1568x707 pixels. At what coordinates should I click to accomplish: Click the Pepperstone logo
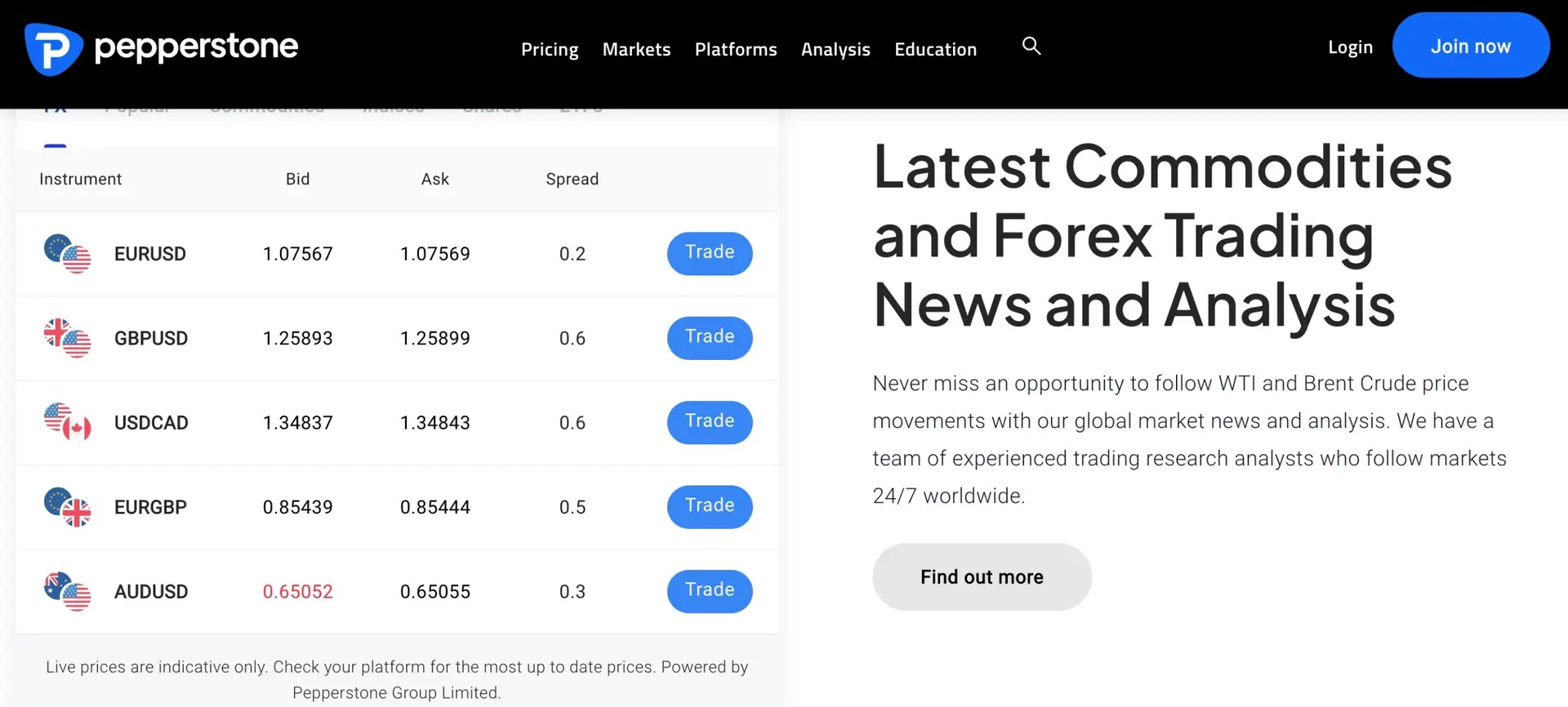click(x=162, y=48)
